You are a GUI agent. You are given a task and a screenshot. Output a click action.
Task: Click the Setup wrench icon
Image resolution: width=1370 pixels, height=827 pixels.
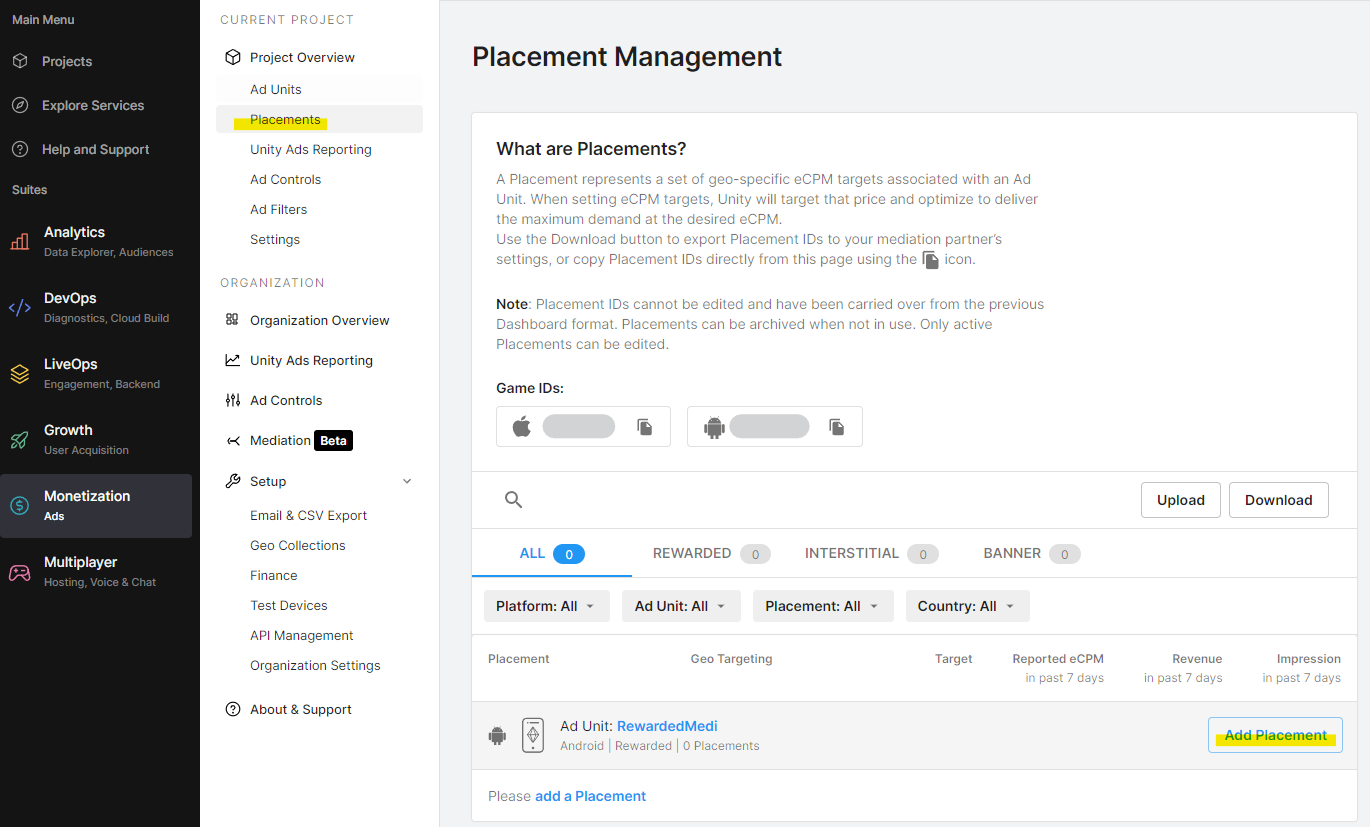(x=233, y=481)
